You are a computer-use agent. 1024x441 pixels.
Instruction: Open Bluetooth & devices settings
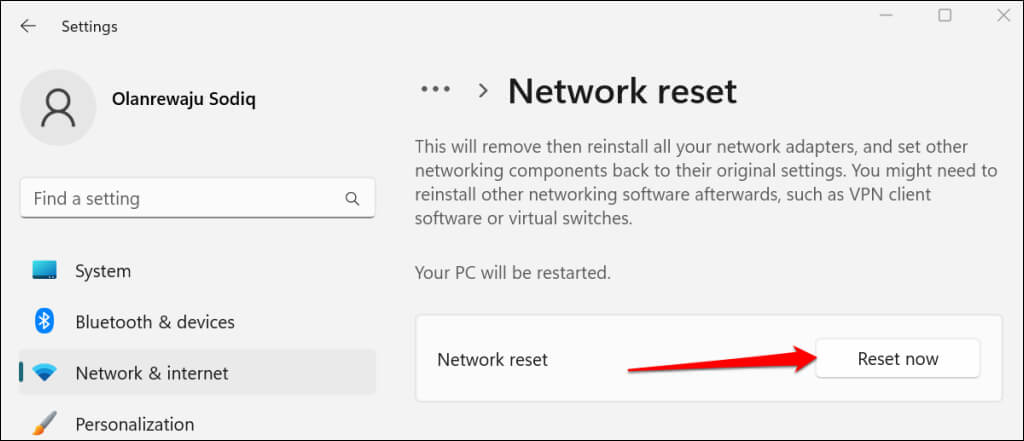[x=155, y=322]
